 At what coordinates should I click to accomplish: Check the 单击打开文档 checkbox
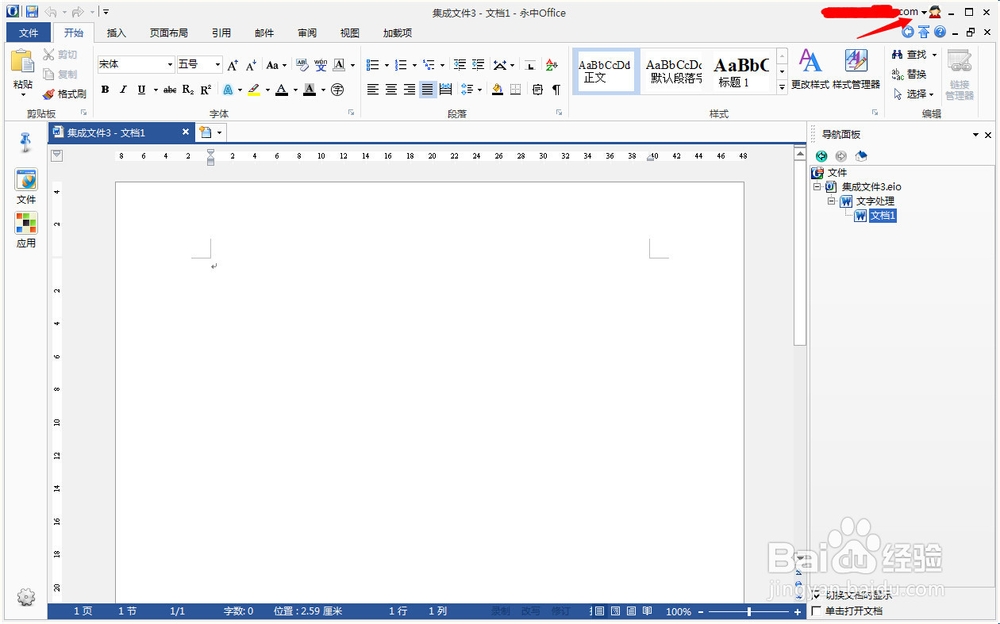coord(816,611)
